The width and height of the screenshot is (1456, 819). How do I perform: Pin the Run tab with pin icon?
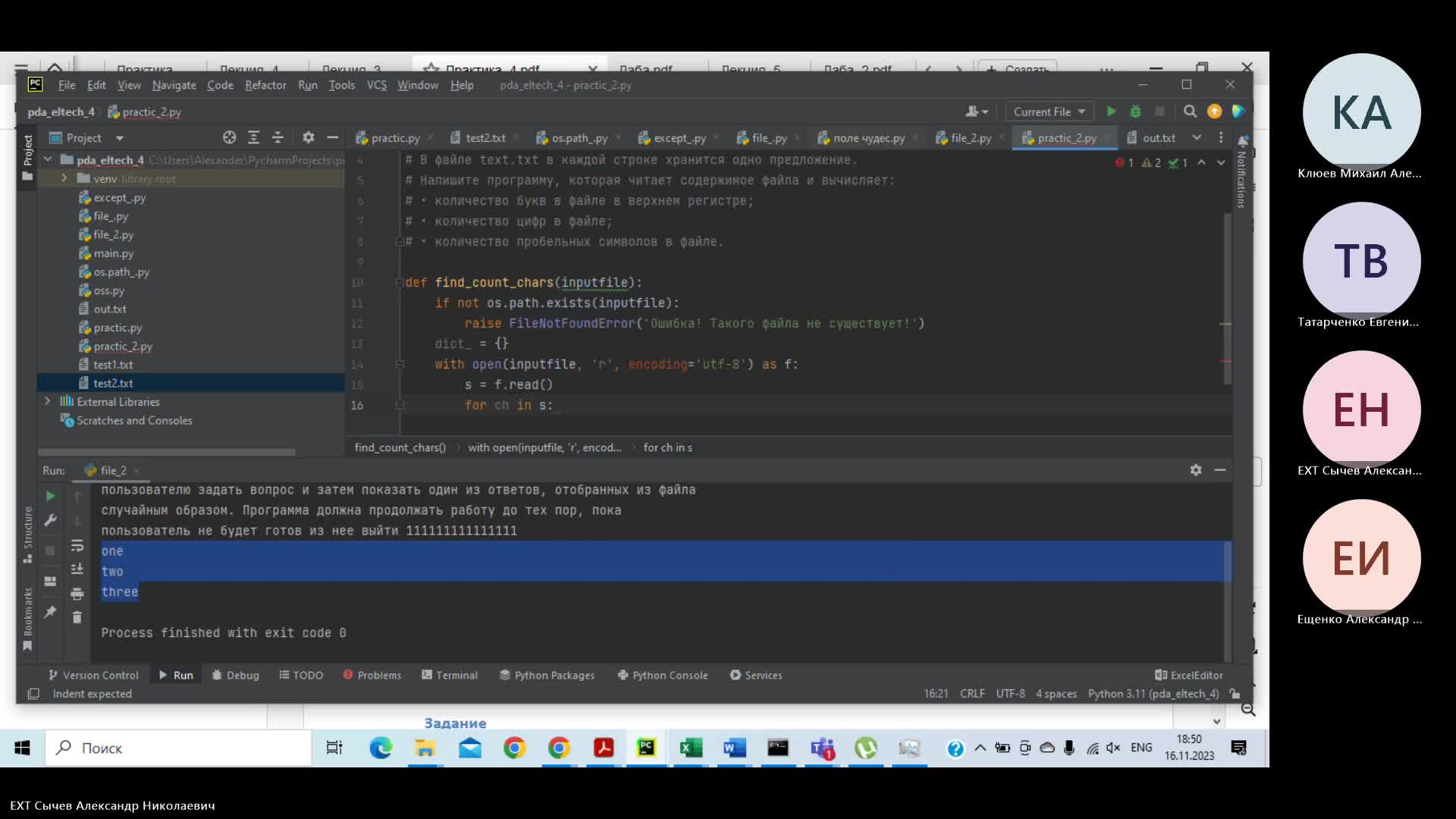click(x=50, y=611)
